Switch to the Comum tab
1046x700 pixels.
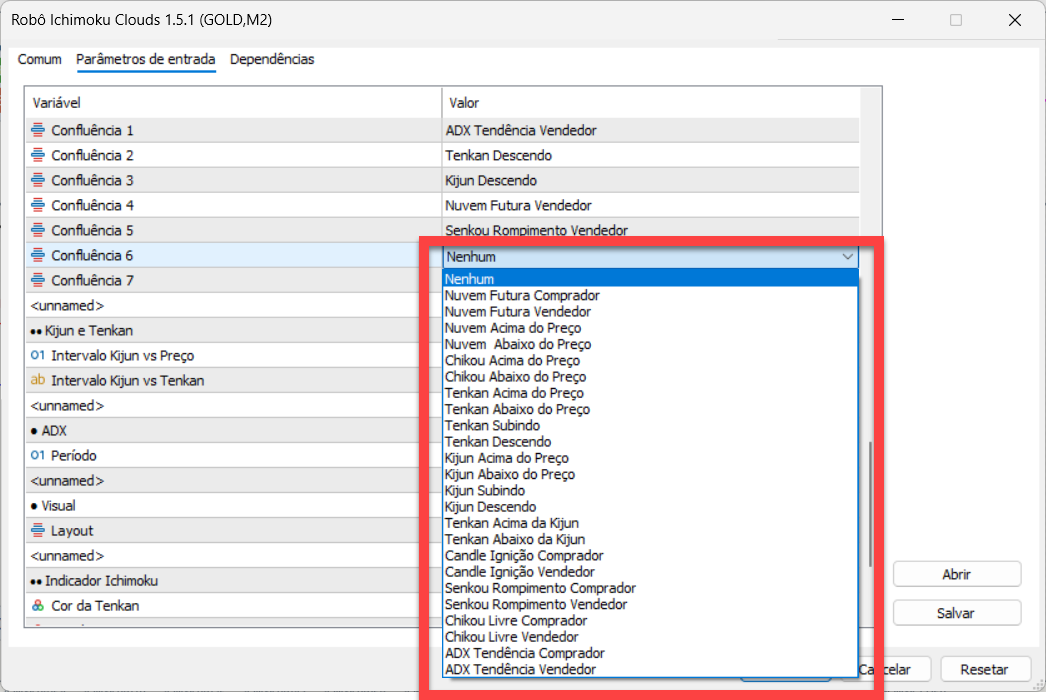click(40, 60)
